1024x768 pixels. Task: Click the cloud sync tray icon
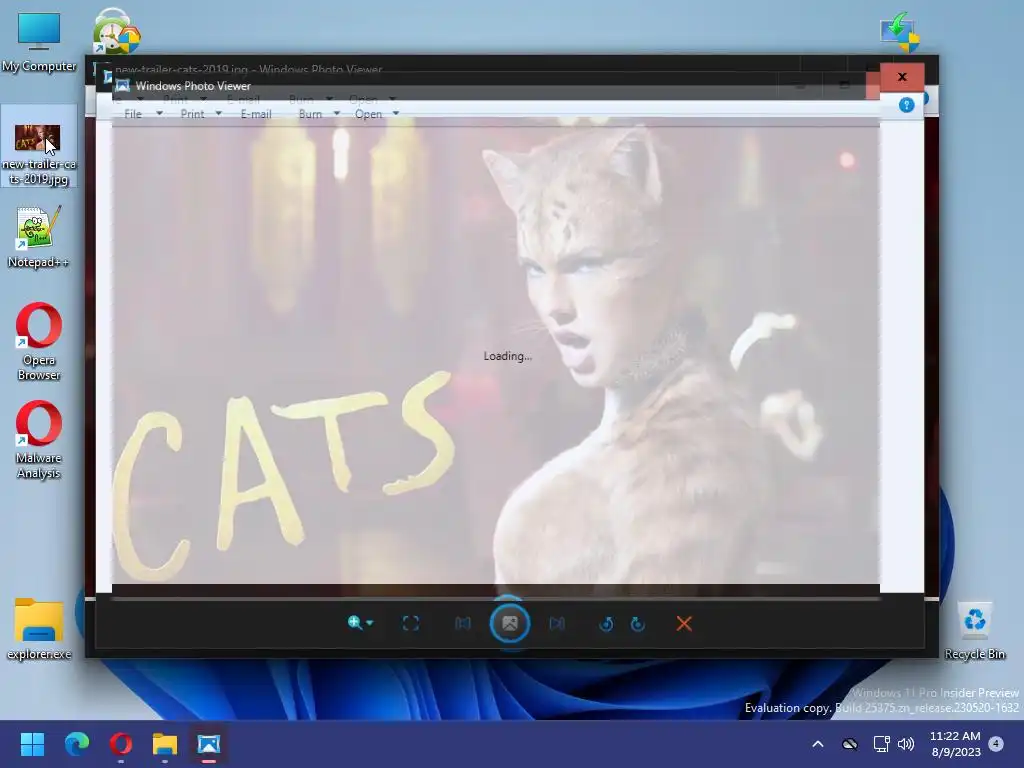coord(850,744)
